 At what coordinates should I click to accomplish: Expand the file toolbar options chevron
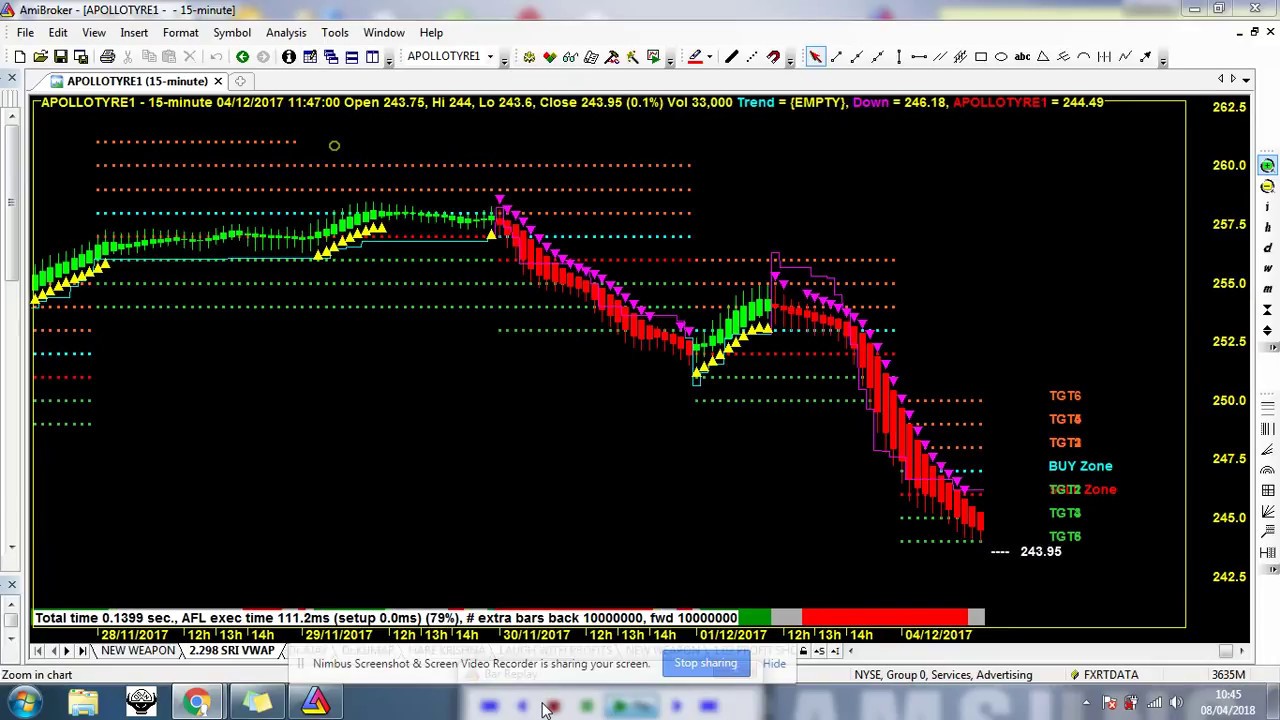tap(388, 60)
